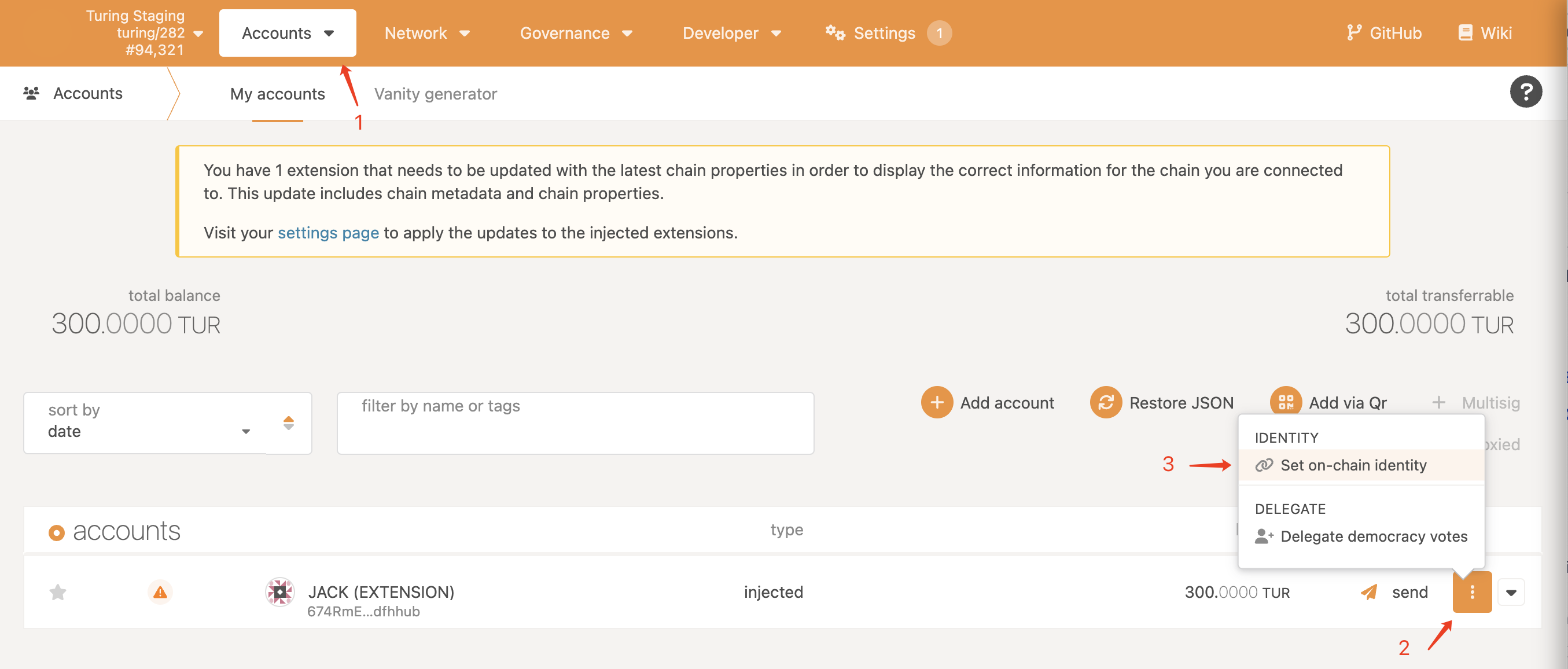1568x669 pixels.
Task: Click the orange warning icon for JACK
Action: [160, 591]
